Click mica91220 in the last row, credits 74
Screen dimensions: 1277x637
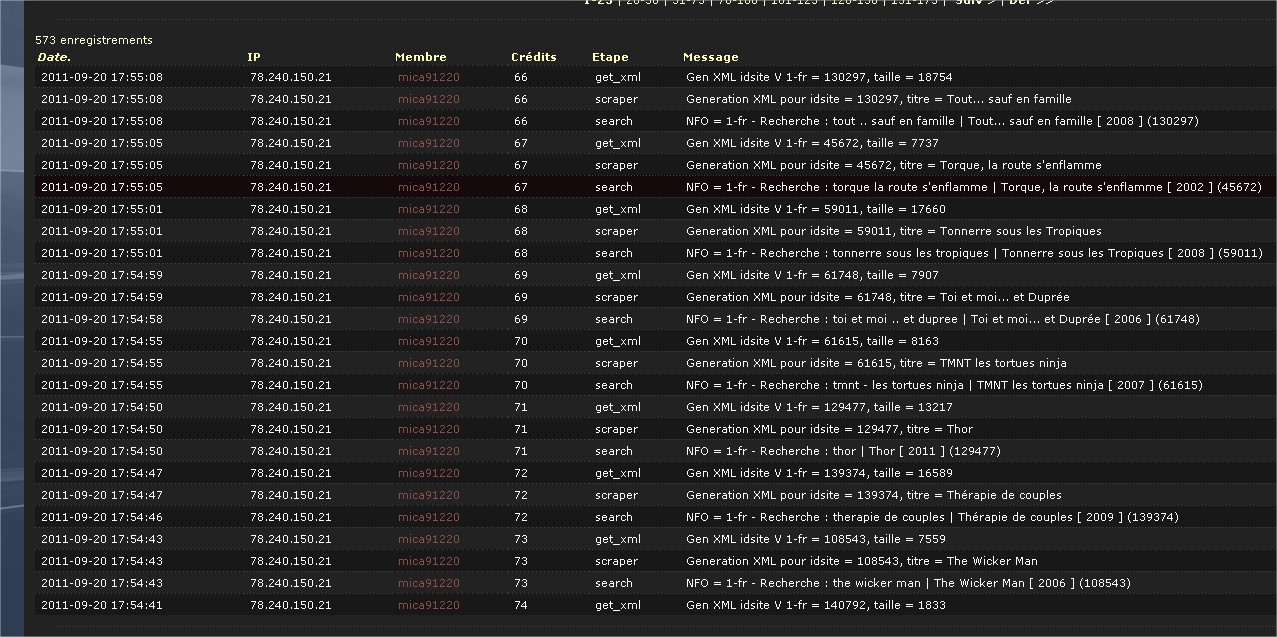(428, 605)
